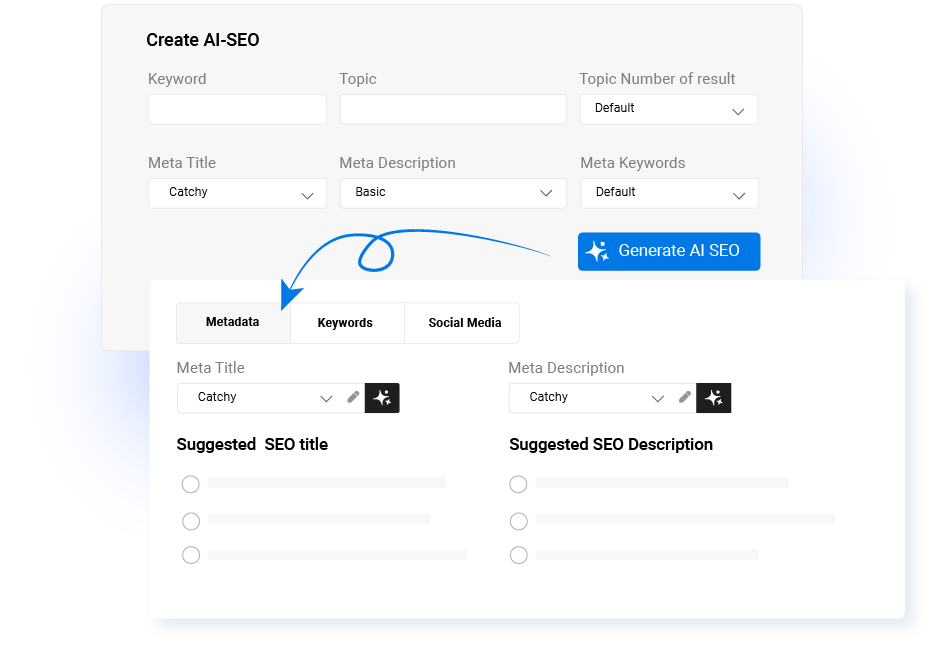
Task: Click into the Keyword input field
Action: pos(237,109)
